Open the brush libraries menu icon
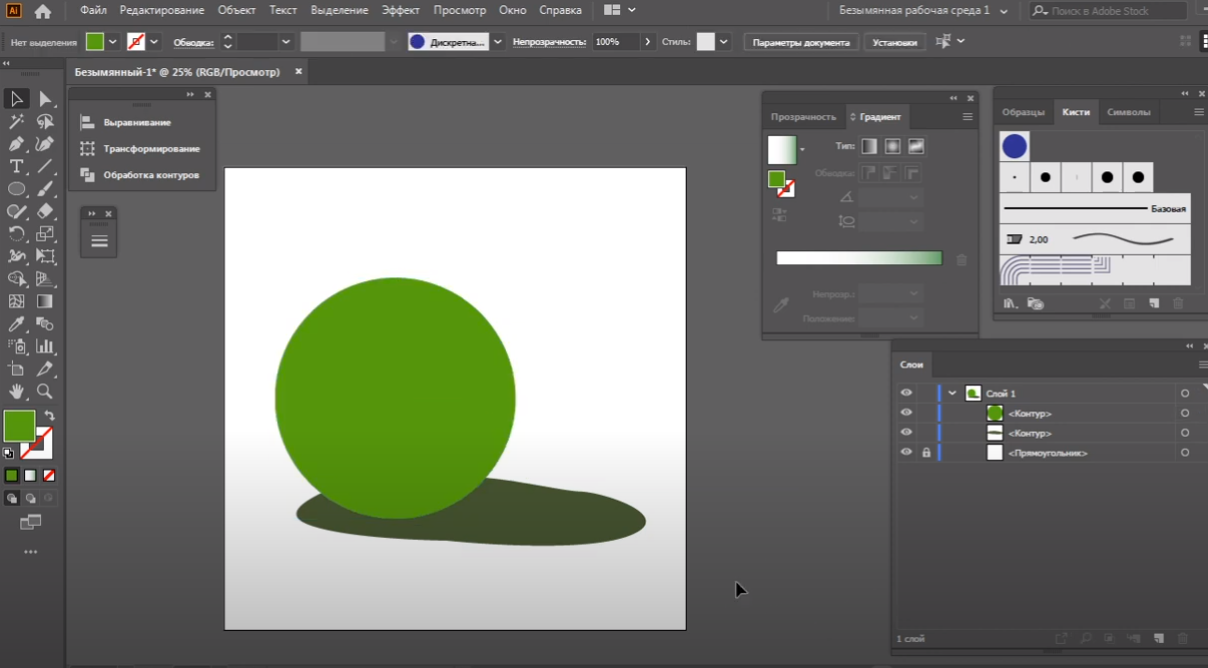Image resolution: width=1208 pixels, height=668 pixels. [1010, 303]
